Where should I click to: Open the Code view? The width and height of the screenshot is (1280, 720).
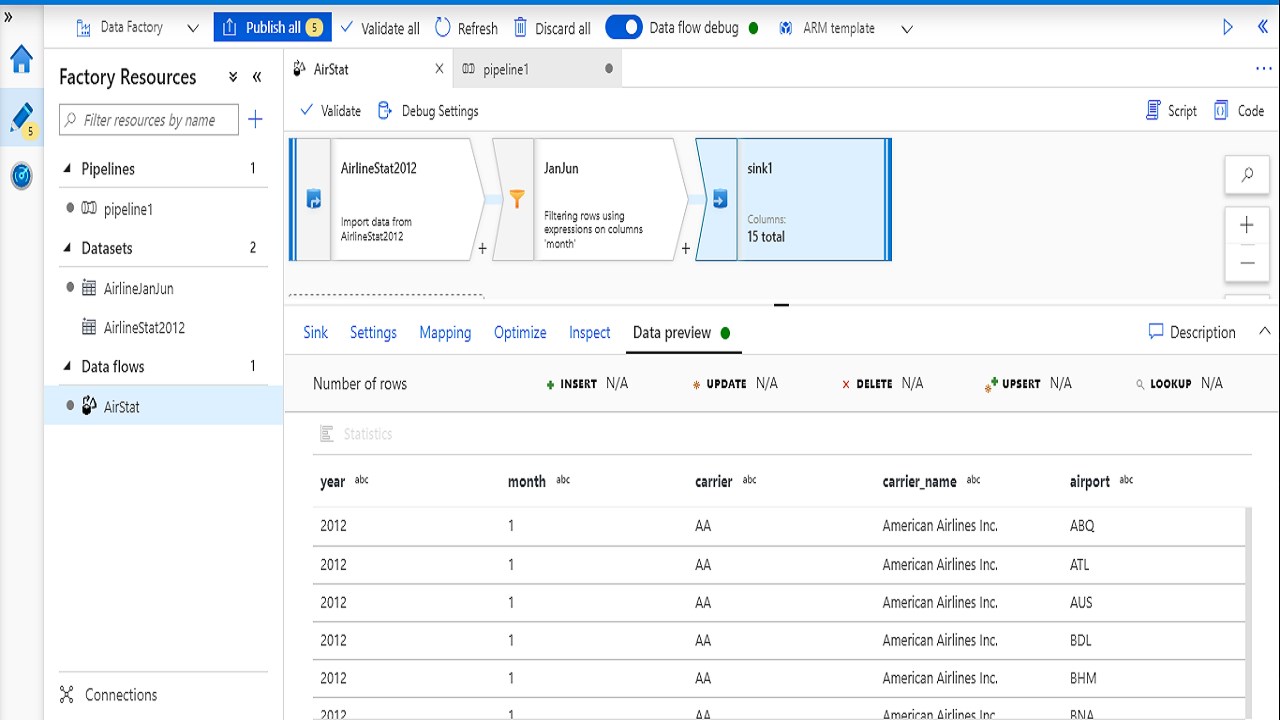point(1239,111)
